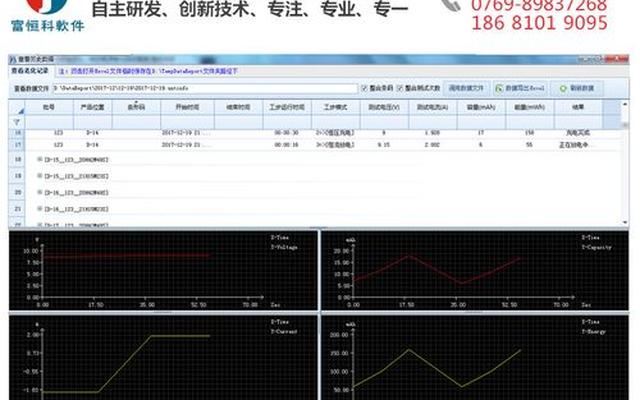Sort by the 工步运行时间 column header
640x400 pixels.
coord(287,107)
